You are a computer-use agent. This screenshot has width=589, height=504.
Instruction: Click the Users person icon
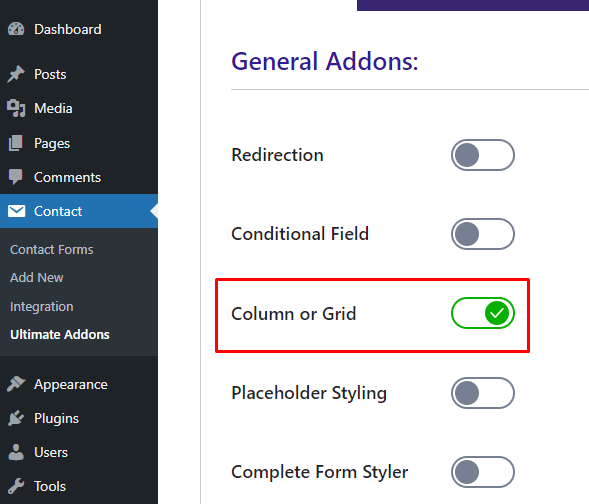16,452
